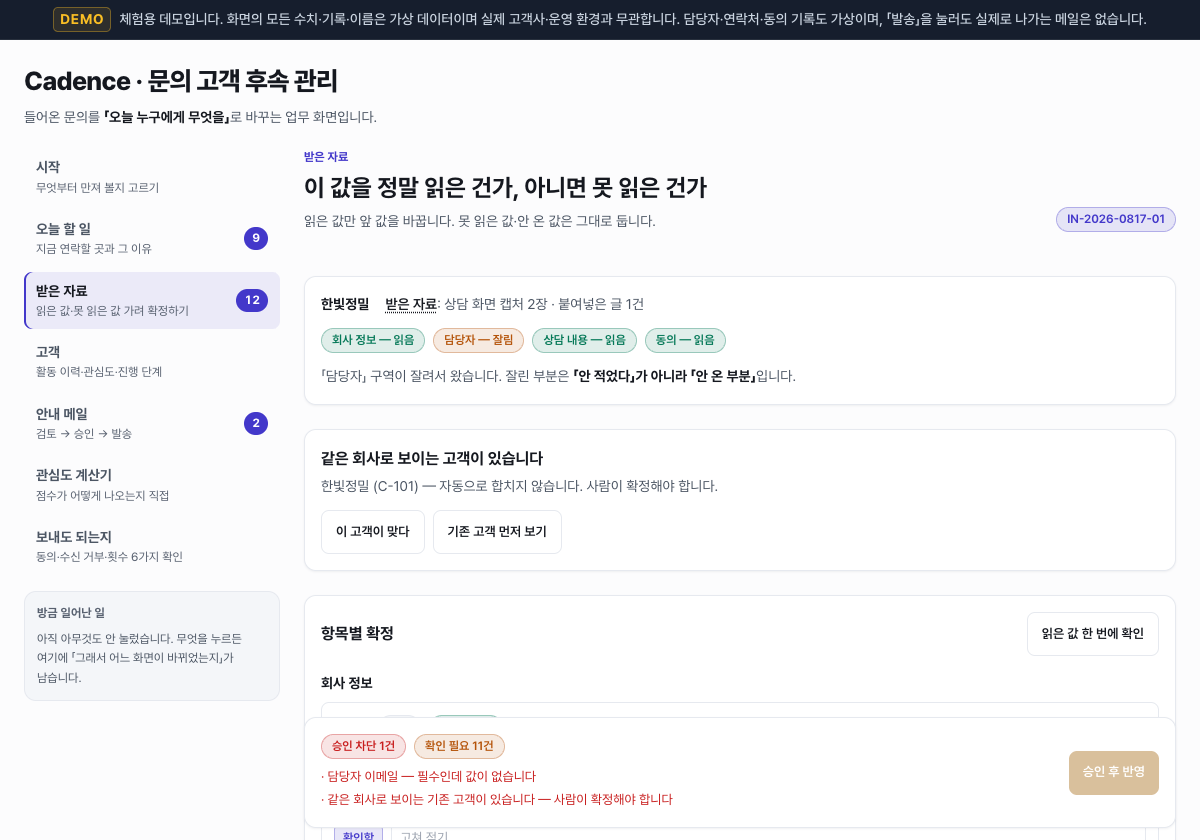The width and height of the screenshot is (1200, 840).
Task: Click the 같은 회사로 보이는 기존 고객 warning line
Action: pos(497,799)
